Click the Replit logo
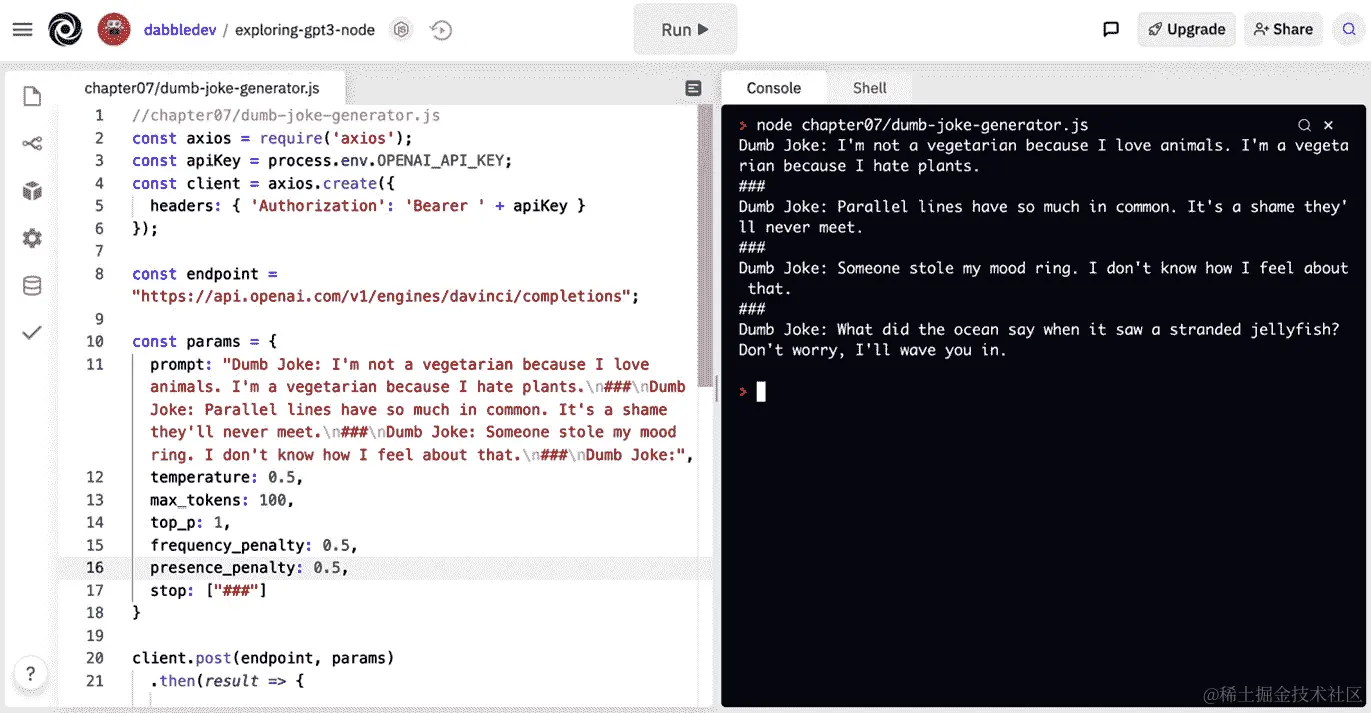The height and width of the screenshot is (713, 1371). 65,29
